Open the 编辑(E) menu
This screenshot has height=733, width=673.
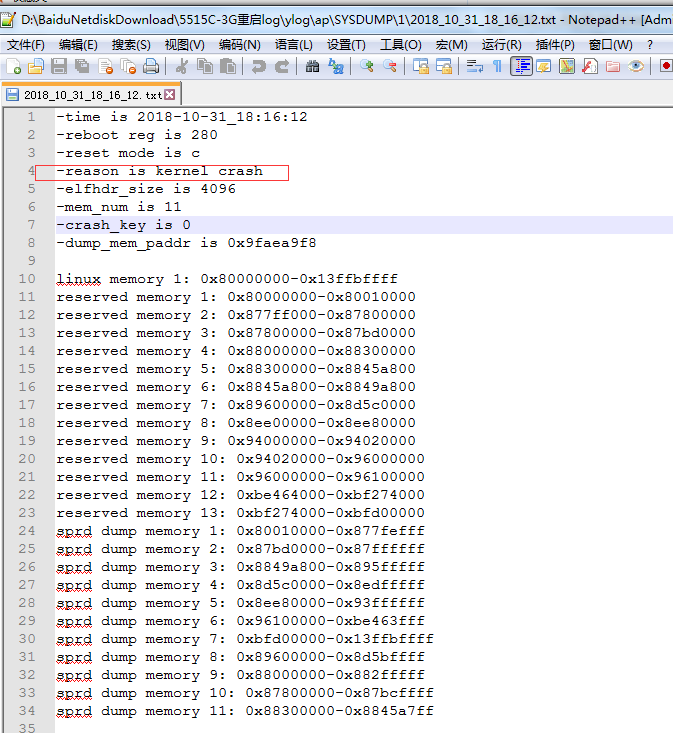pos(78,45)
